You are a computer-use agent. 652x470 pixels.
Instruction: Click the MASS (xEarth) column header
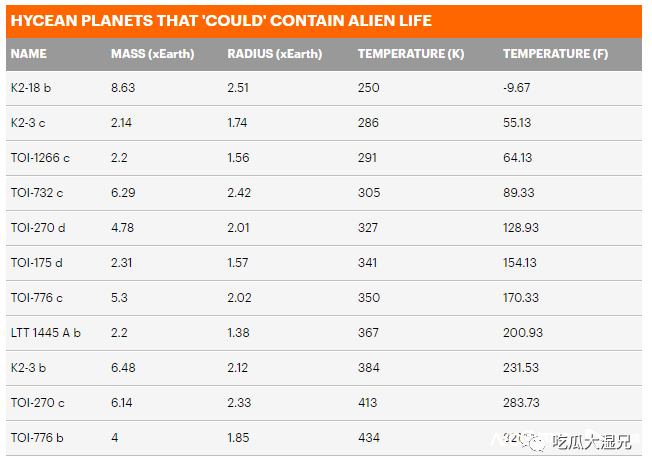(152, 54)
